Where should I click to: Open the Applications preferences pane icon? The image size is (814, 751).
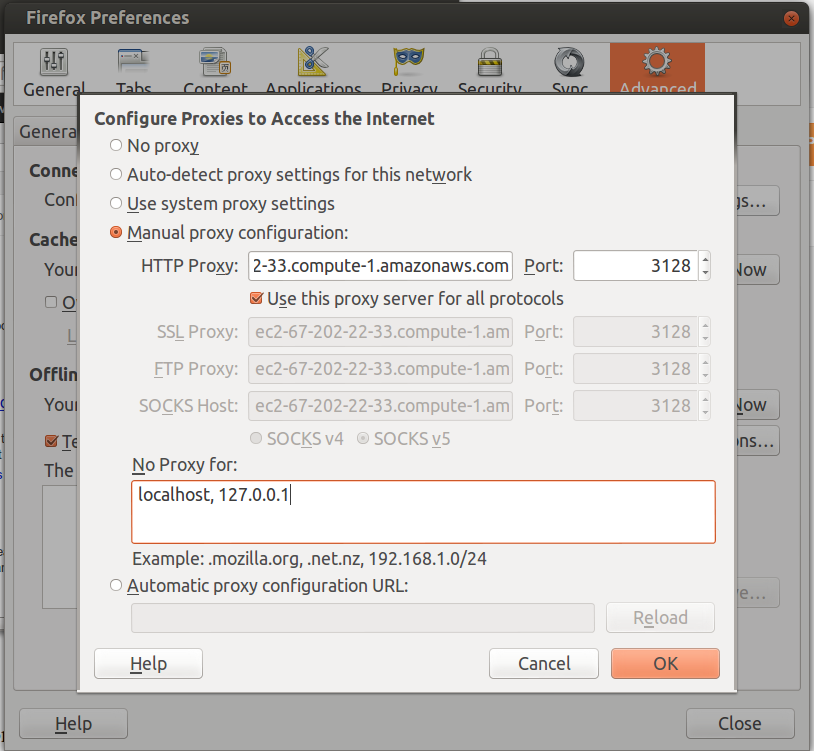pos(313,62)
